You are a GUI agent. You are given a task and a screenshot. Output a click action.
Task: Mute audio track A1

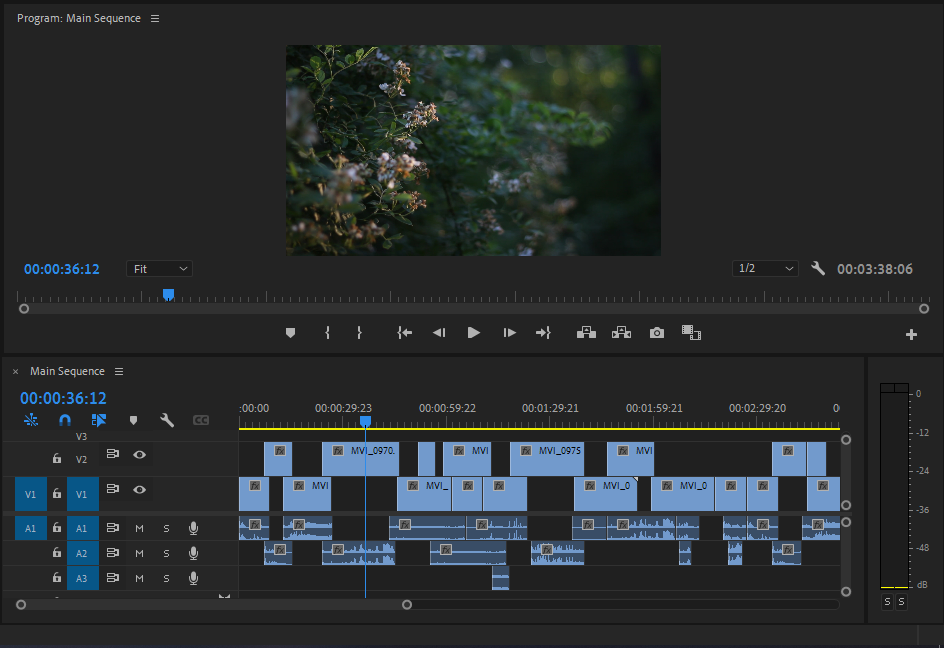[x=139, y=527]
